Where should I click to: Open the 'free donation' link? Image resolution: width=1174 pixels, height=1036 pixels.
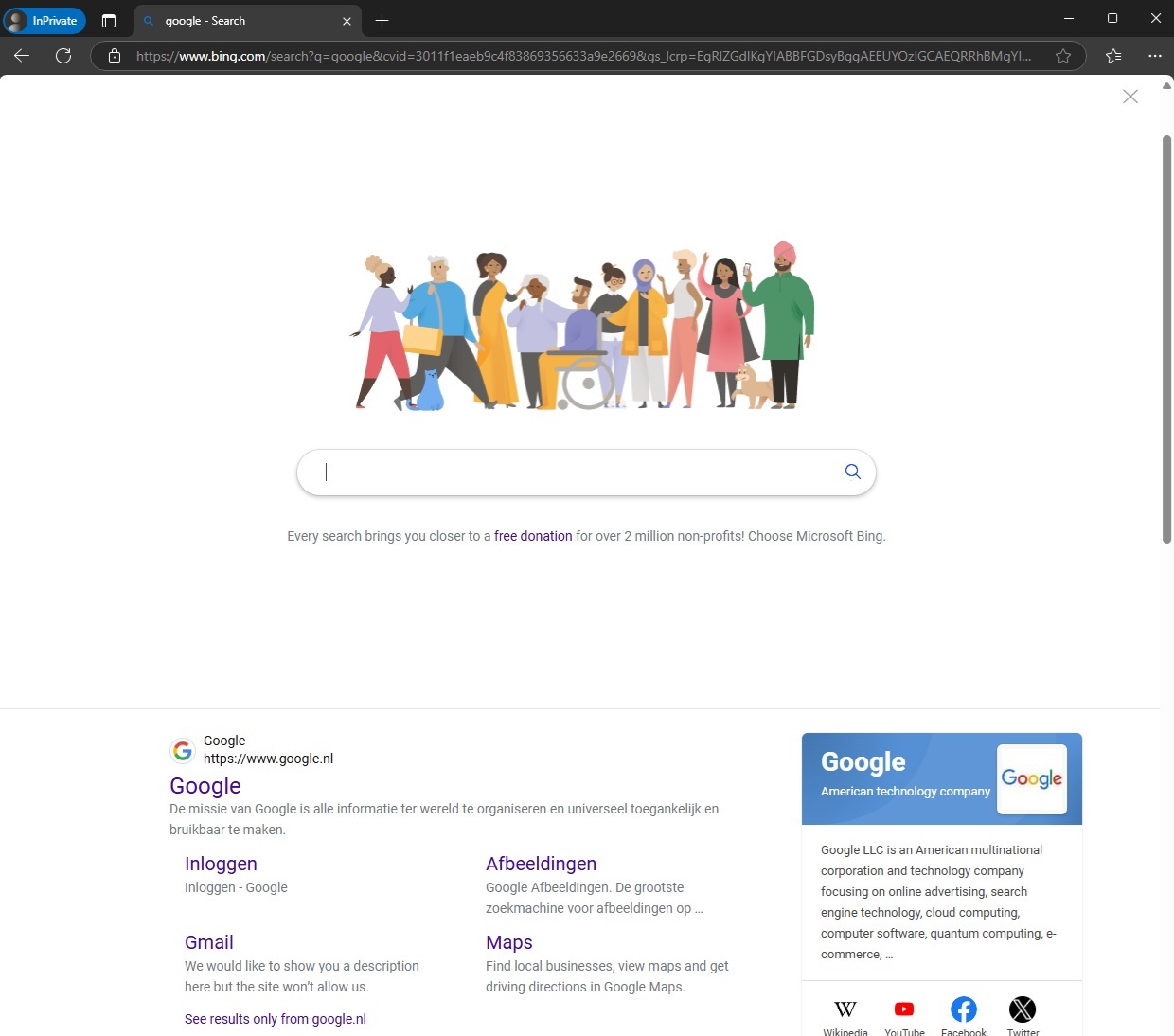(533, 536)
